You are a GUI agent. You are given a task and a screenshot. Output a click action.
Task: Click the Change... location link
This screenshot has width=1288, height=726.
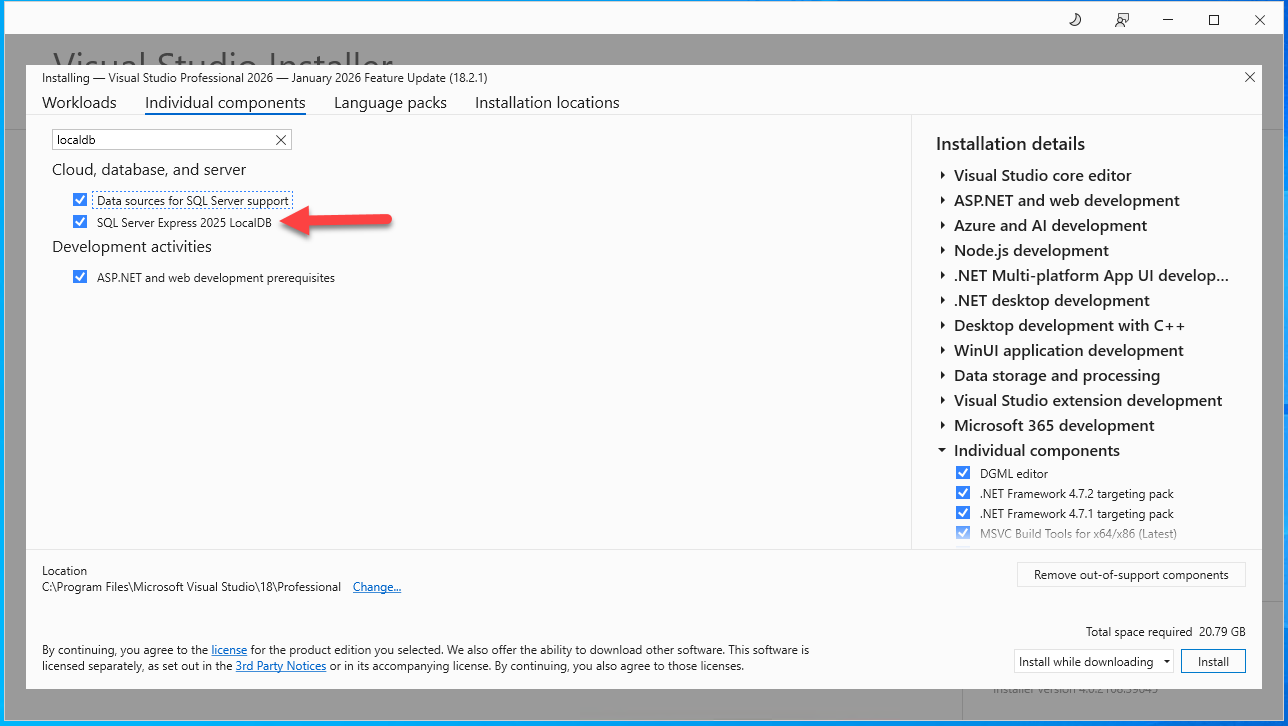click(377, 587)
